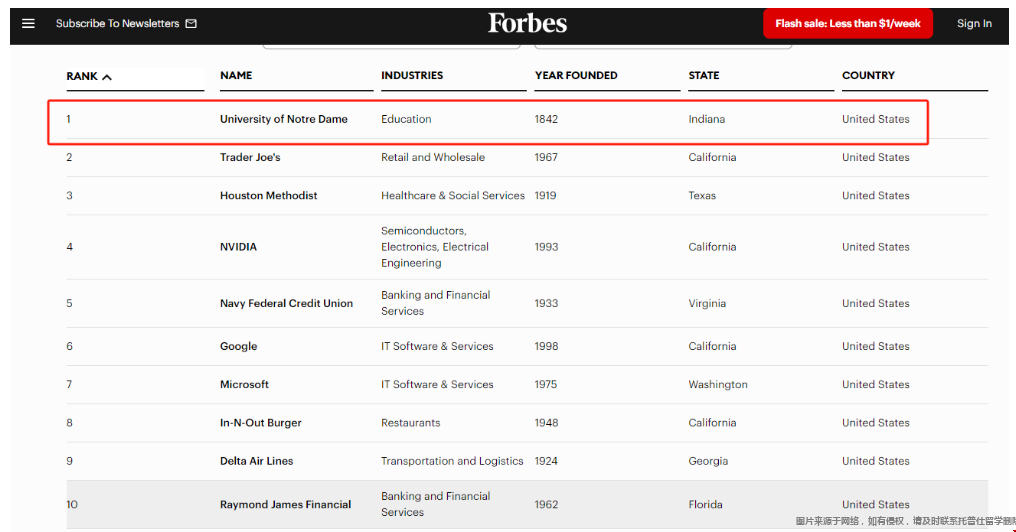This screenshot has width=1016, height=532.
Task: Click California in Trader Joe's row
Action: pyautogui.click(x=712, y=157)
